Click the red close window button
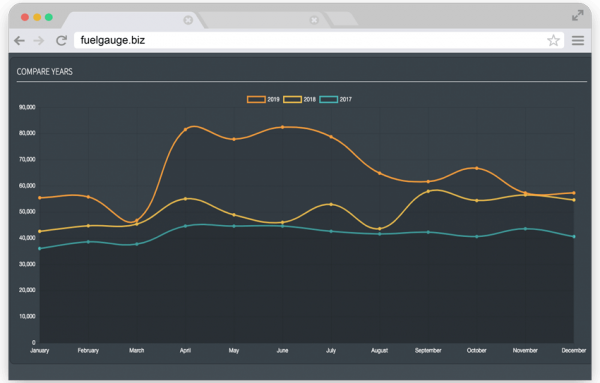Screen dimensions: 600x383 click(x=25, y=17)
